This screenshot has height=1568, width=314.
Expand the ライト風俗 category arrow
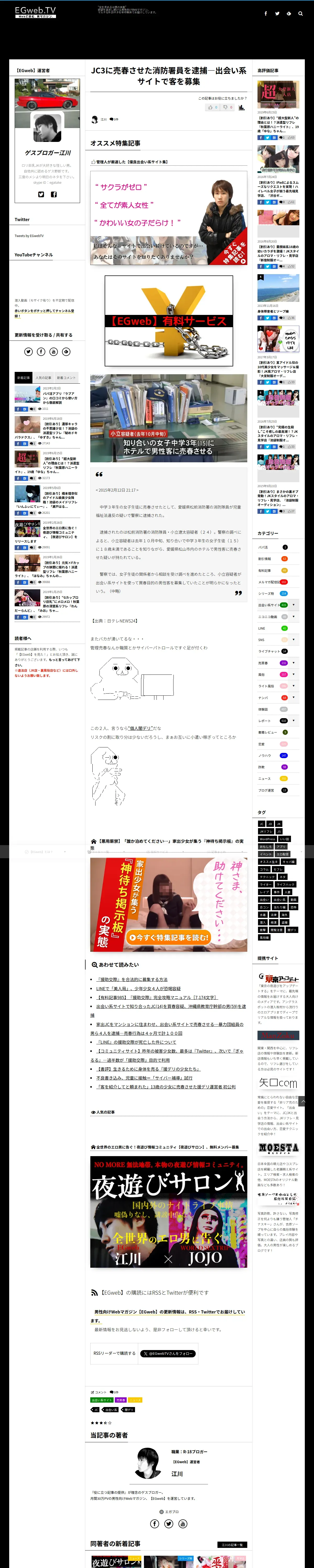click(294, 686)
